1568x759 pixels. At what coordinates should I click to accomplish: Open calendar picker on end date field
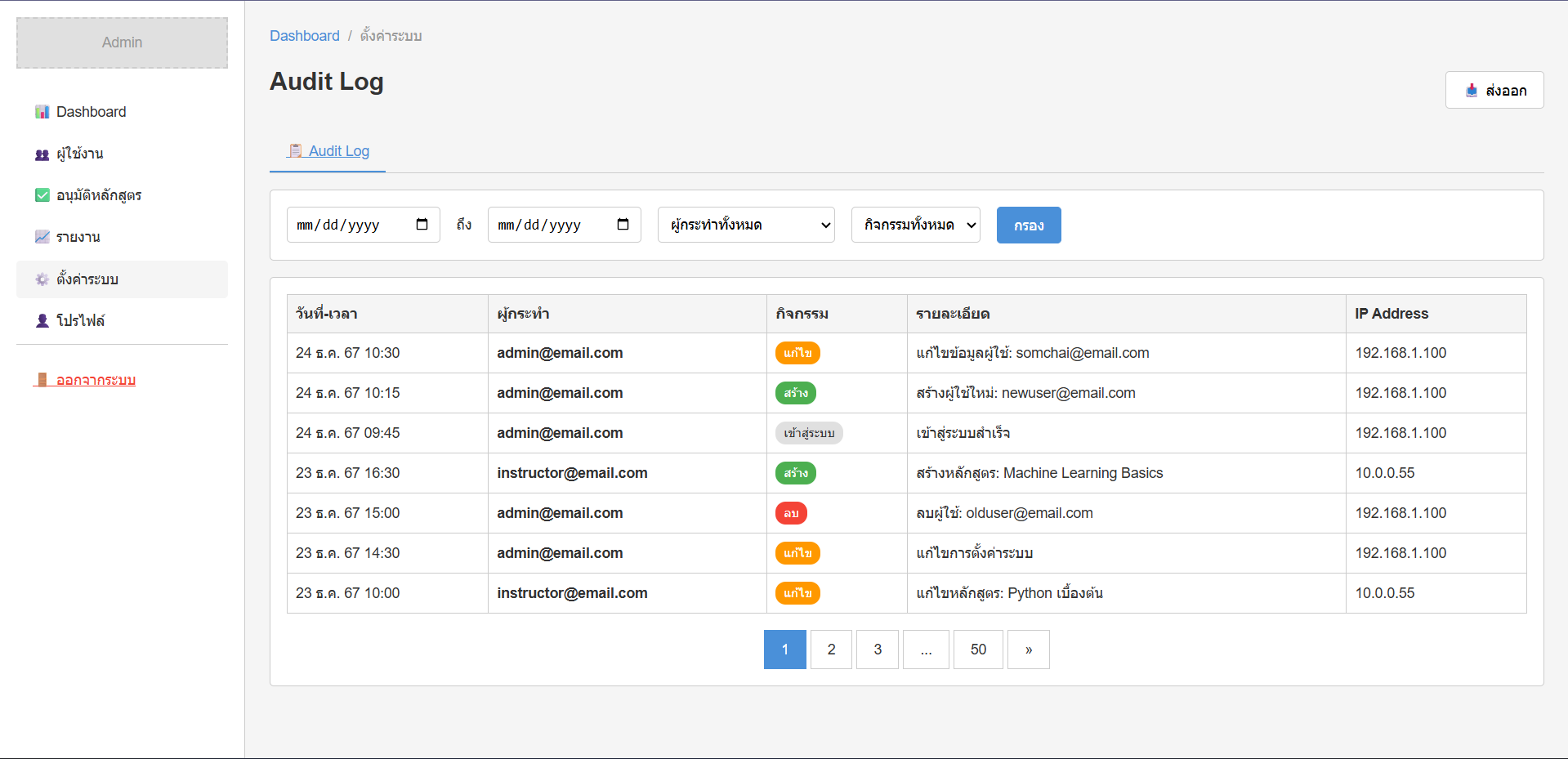tap(623, 225)
